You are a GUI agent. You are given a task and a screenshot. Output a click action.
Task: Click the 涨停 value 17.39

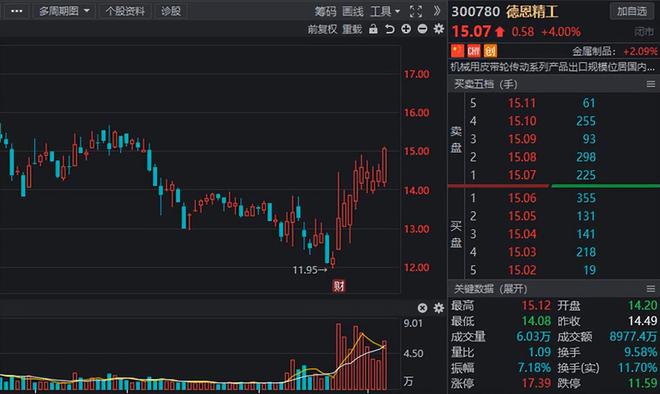(536, 383)
